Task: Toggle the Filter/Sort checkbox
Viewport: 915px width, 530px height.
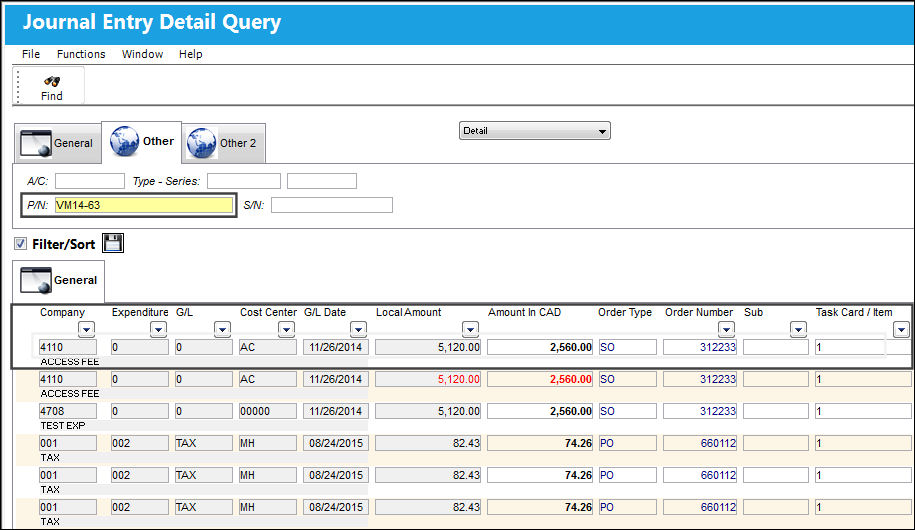Action: [x=21, y=243]
